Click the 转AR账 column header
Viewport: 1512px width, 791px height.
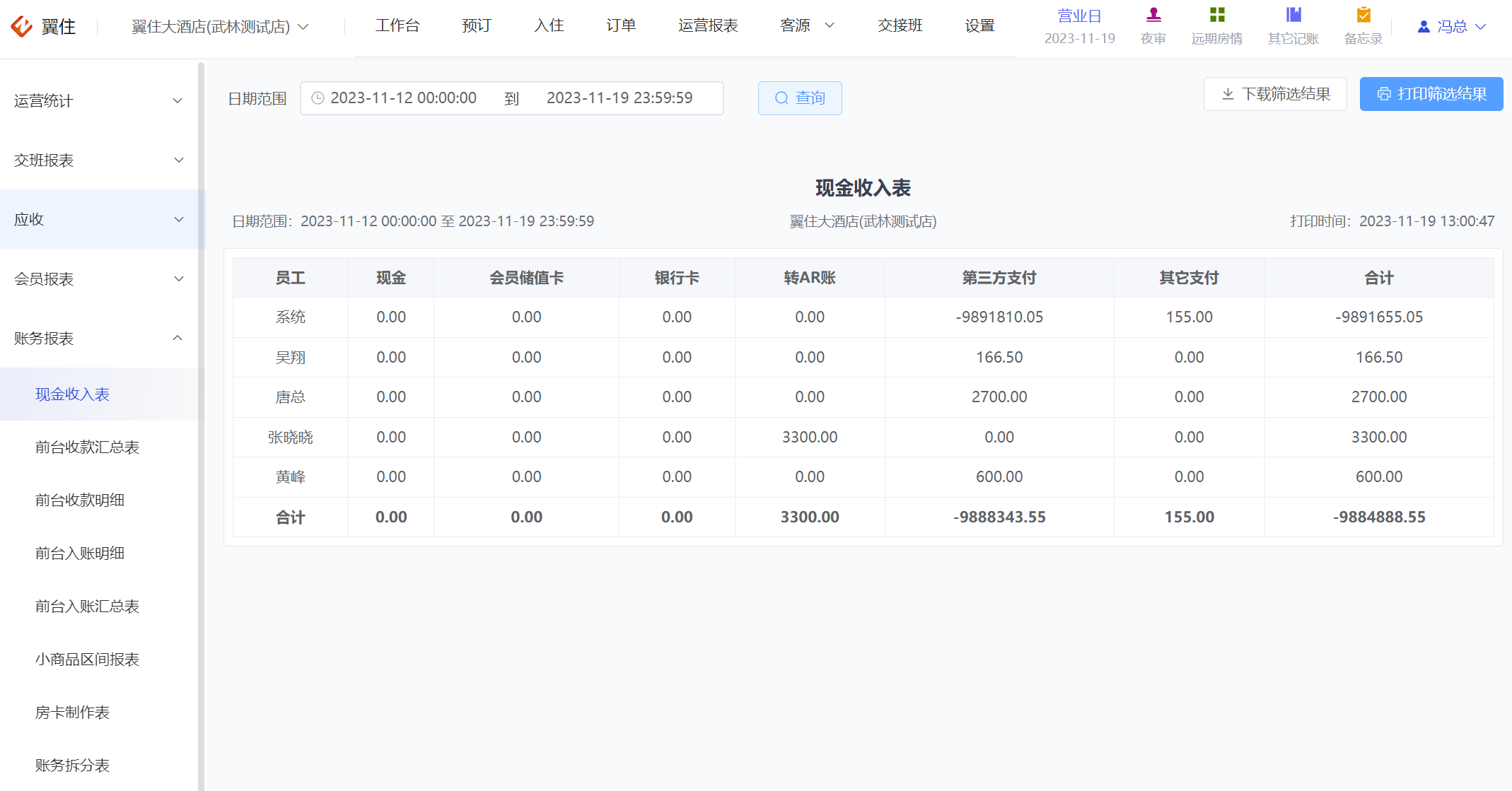click(x=810, y=278)
